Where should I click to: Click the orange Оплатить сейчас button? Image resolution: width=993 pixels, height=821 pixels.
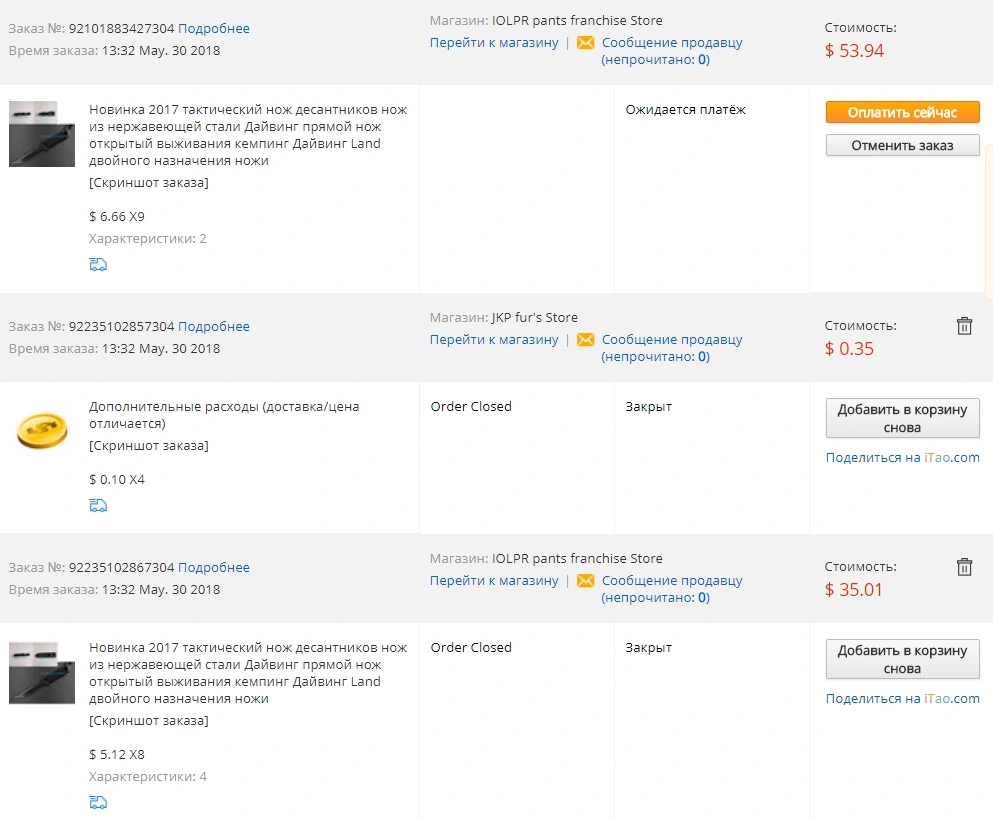tap(902, 112)
